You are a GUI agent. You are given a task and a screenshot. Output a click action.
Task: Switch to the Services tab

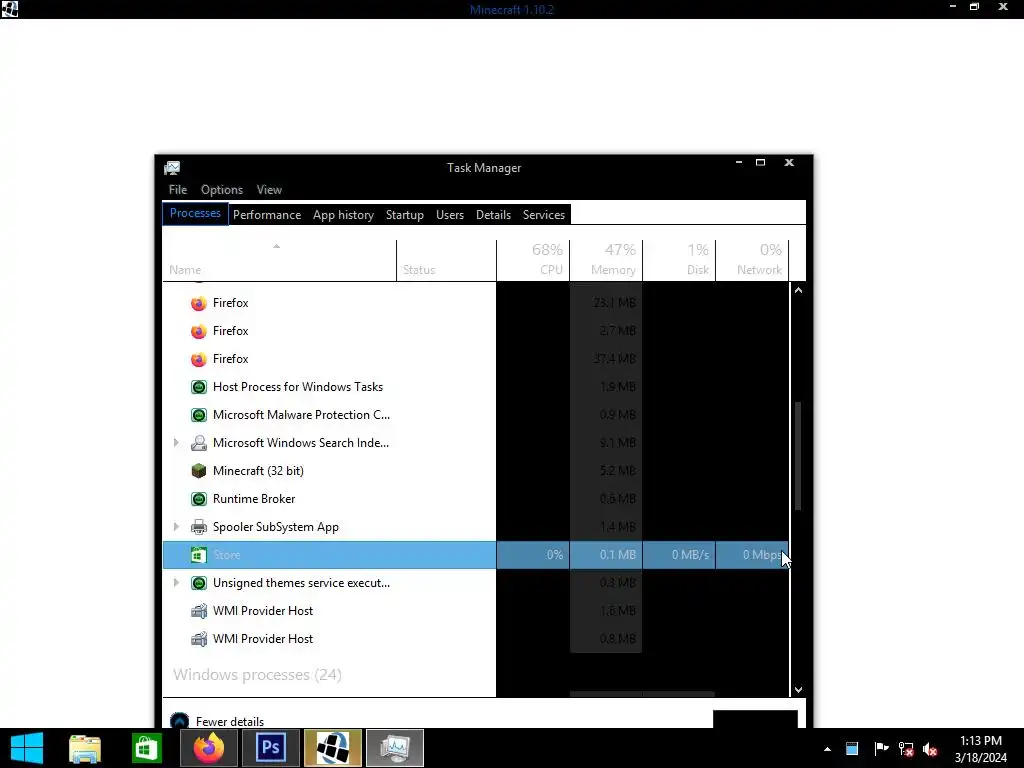[544, 214]
